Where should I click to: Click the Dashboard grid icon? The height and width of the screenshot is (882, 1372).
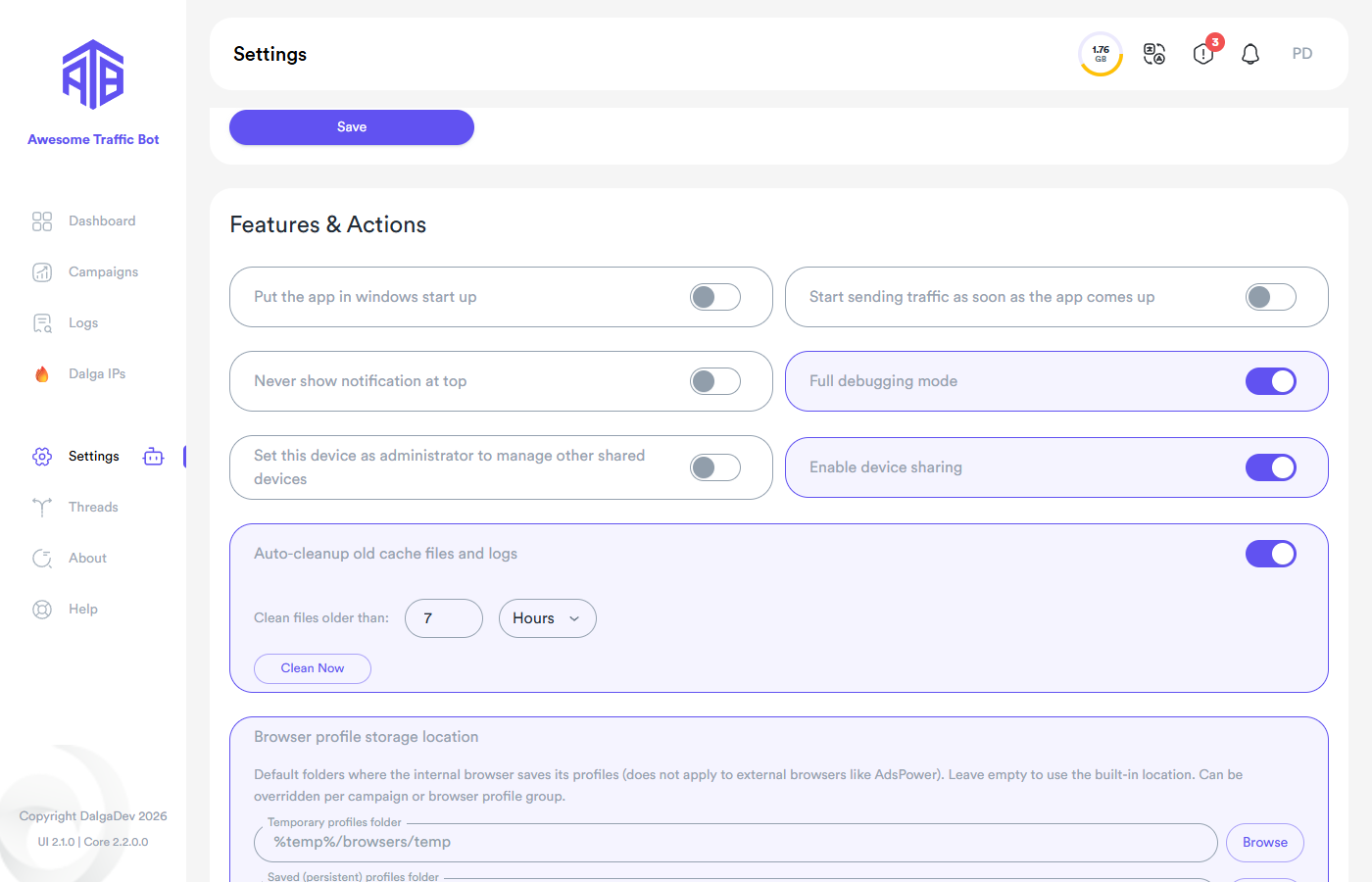point(42,221)
